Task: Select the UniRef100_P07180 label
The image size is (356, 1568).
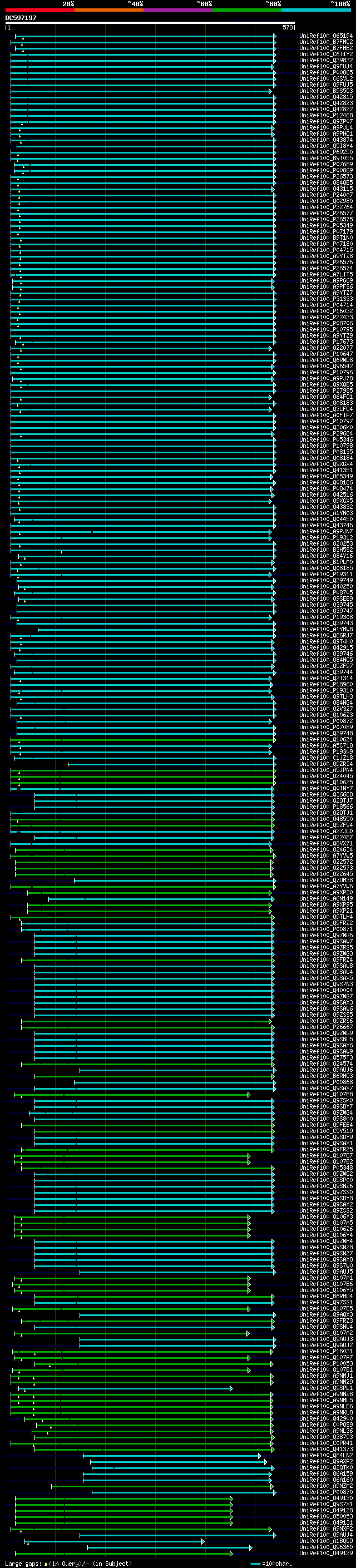Action: click(326, 244)
